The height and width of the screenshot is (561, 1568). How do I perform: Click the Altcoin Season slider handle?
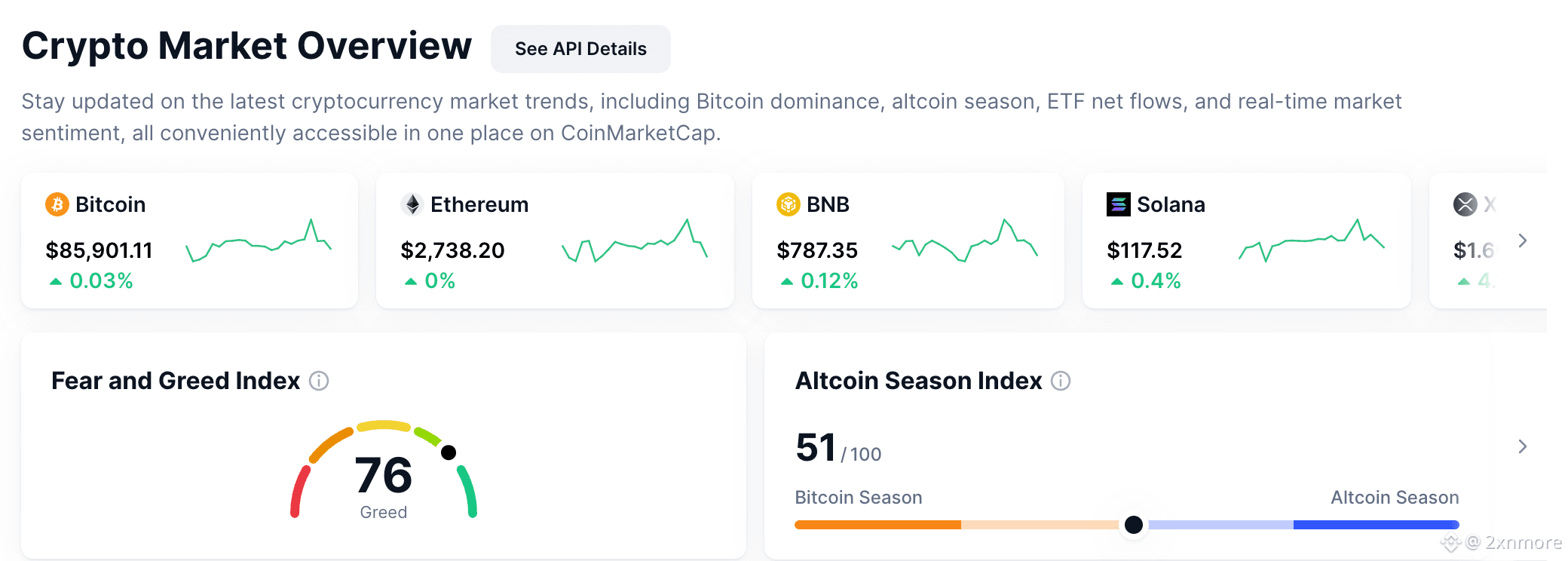click(1133, 525)
